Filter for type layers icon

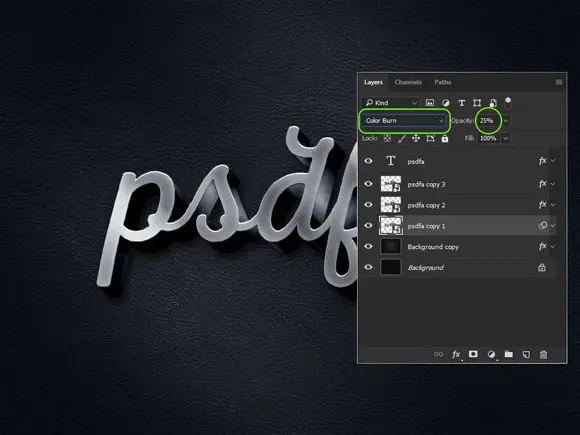pos(462,103)
